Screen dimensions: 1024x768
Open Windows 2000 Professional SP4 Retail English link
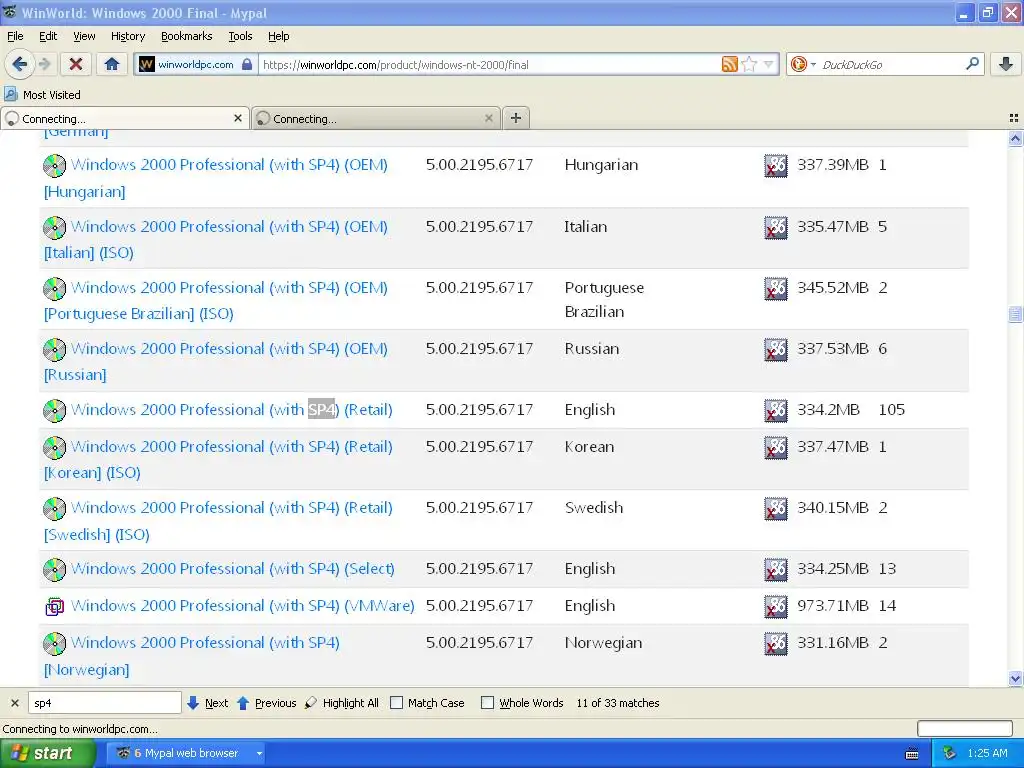(232, 409)
